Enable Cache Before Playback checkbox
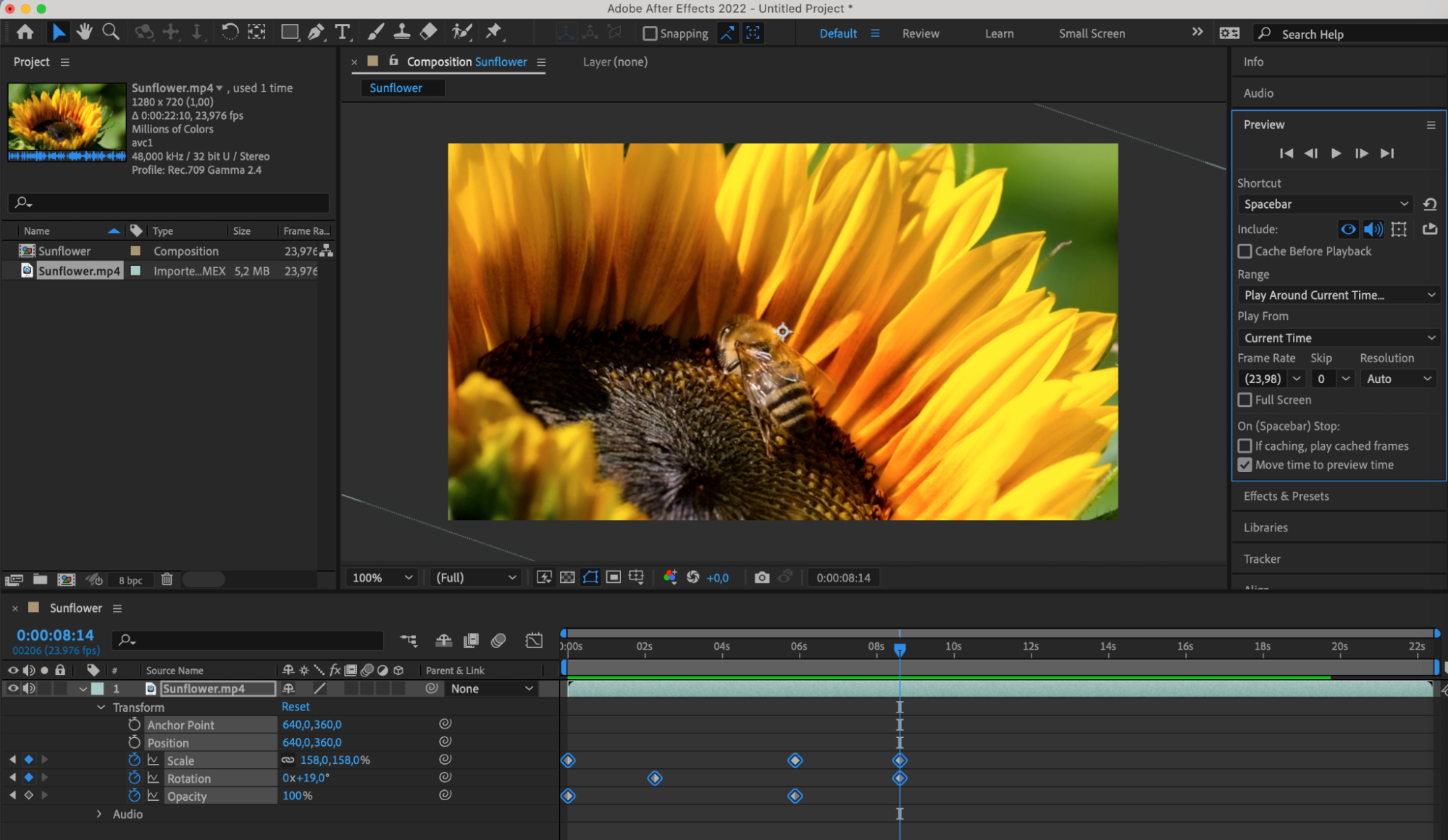 tap(1244, 251)
